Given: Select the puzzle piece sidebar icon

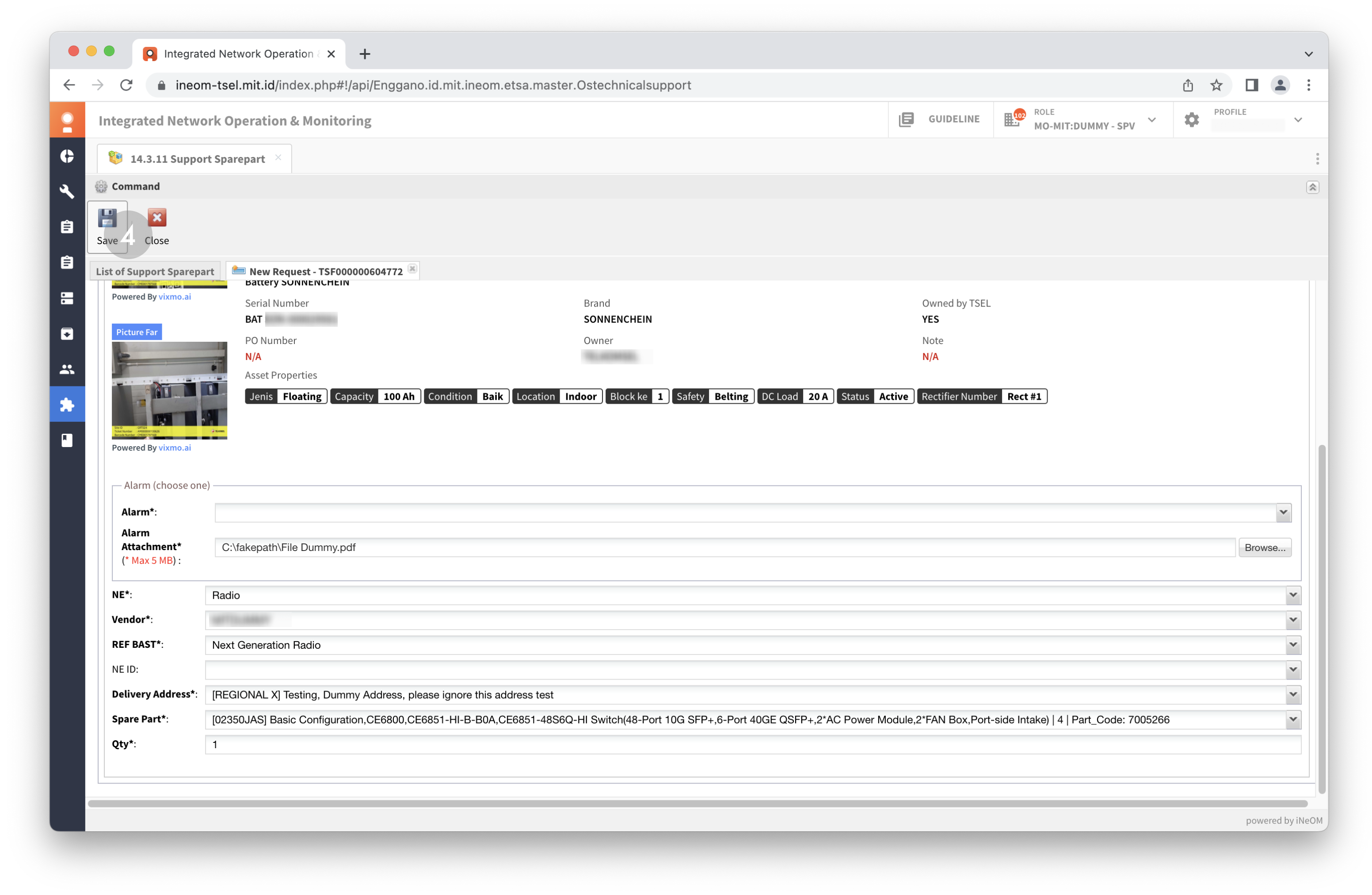Looking at the screenshot, I should point(67,405).
